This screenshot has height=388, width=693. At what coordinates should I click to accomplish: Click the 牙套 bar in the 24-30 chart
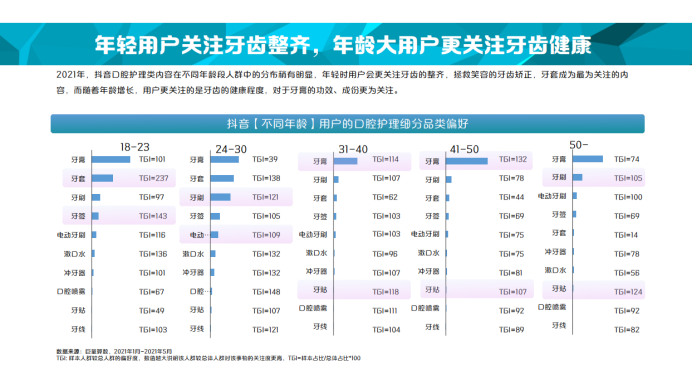[x=222, y=179]
